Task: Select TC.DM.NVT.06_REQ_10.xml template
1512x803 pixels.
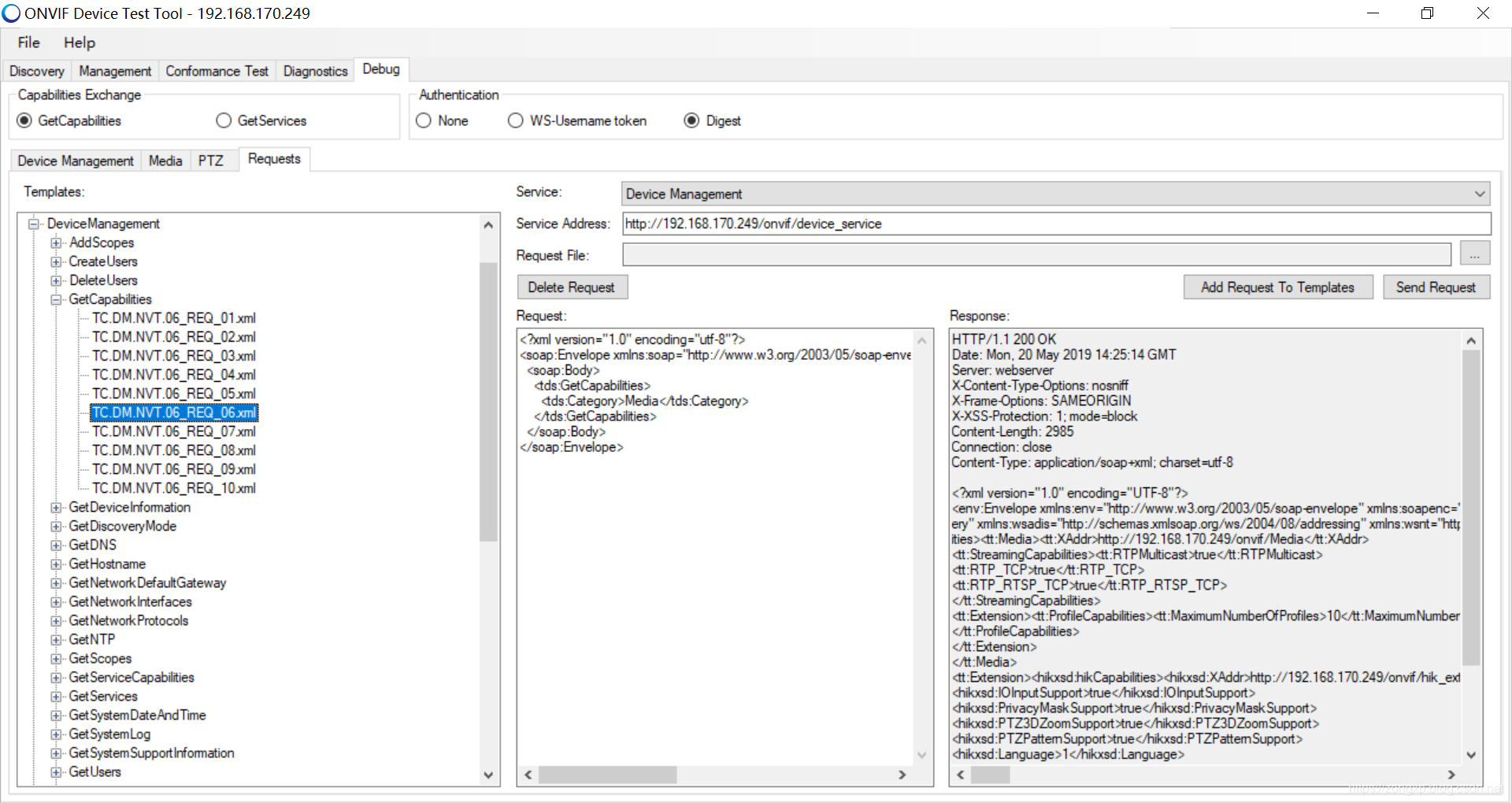Action: [x=174, y=488]
